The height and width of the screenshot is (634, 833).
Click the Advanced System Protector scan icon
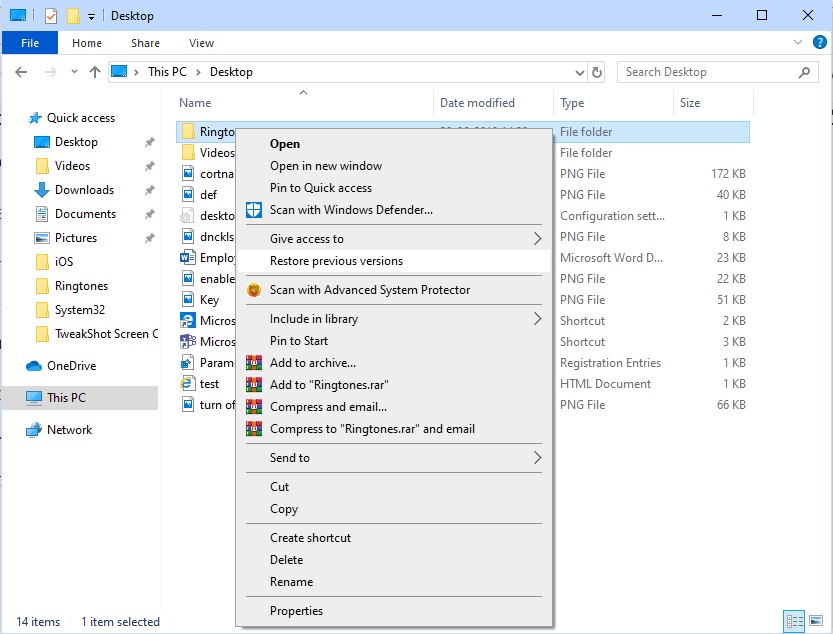point(252,290)
